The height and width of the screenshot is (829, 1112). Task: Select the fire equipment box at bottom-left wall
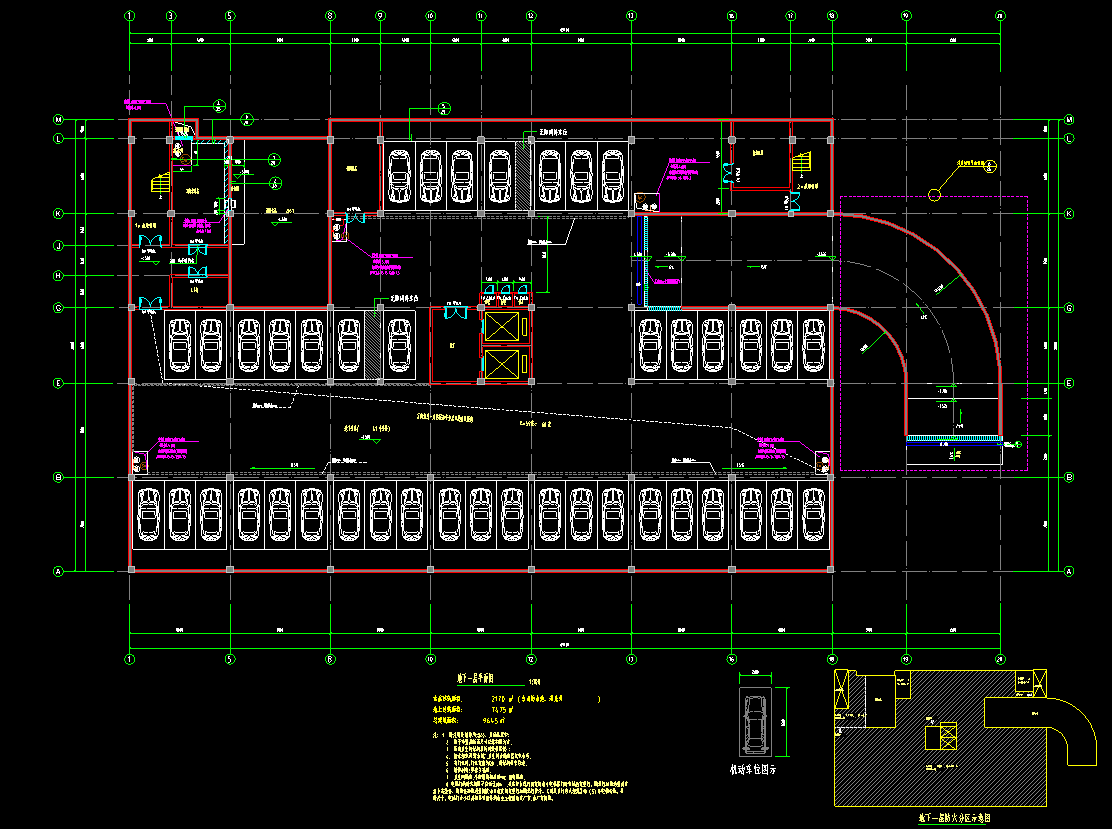[139, 462]
